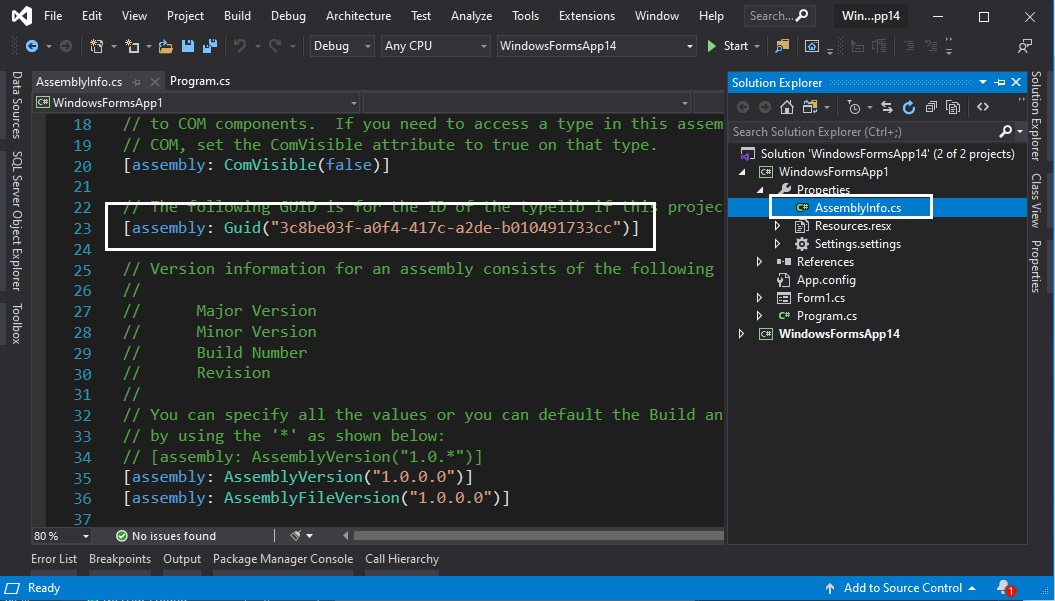Click Add to Source Control
The width and height of the screenshot is (1055, 601).
point(901,588)
